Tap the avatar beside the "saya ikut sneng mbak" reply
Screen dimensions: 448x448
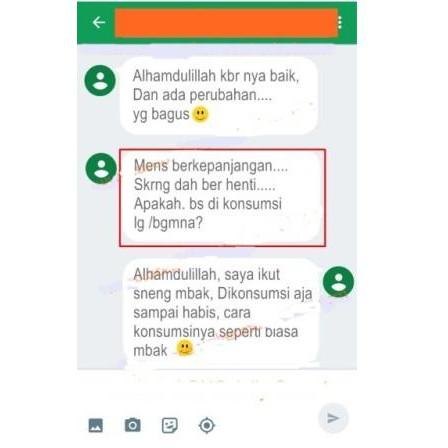(x=338, y=282)
